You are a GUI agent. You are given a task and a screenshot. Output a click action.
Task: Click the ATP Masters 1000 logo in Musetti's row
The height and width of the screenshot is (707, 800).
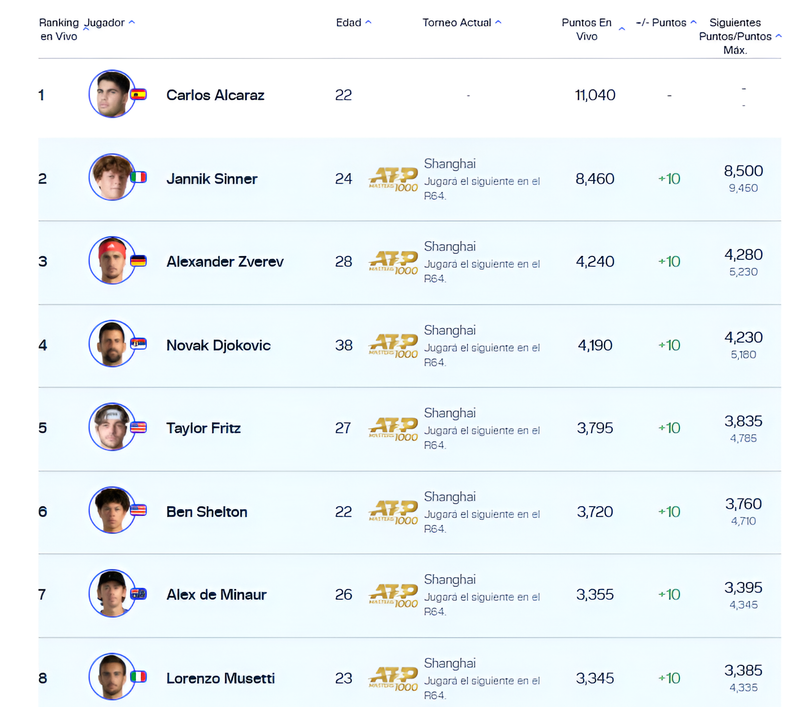(x=393, y=679)
